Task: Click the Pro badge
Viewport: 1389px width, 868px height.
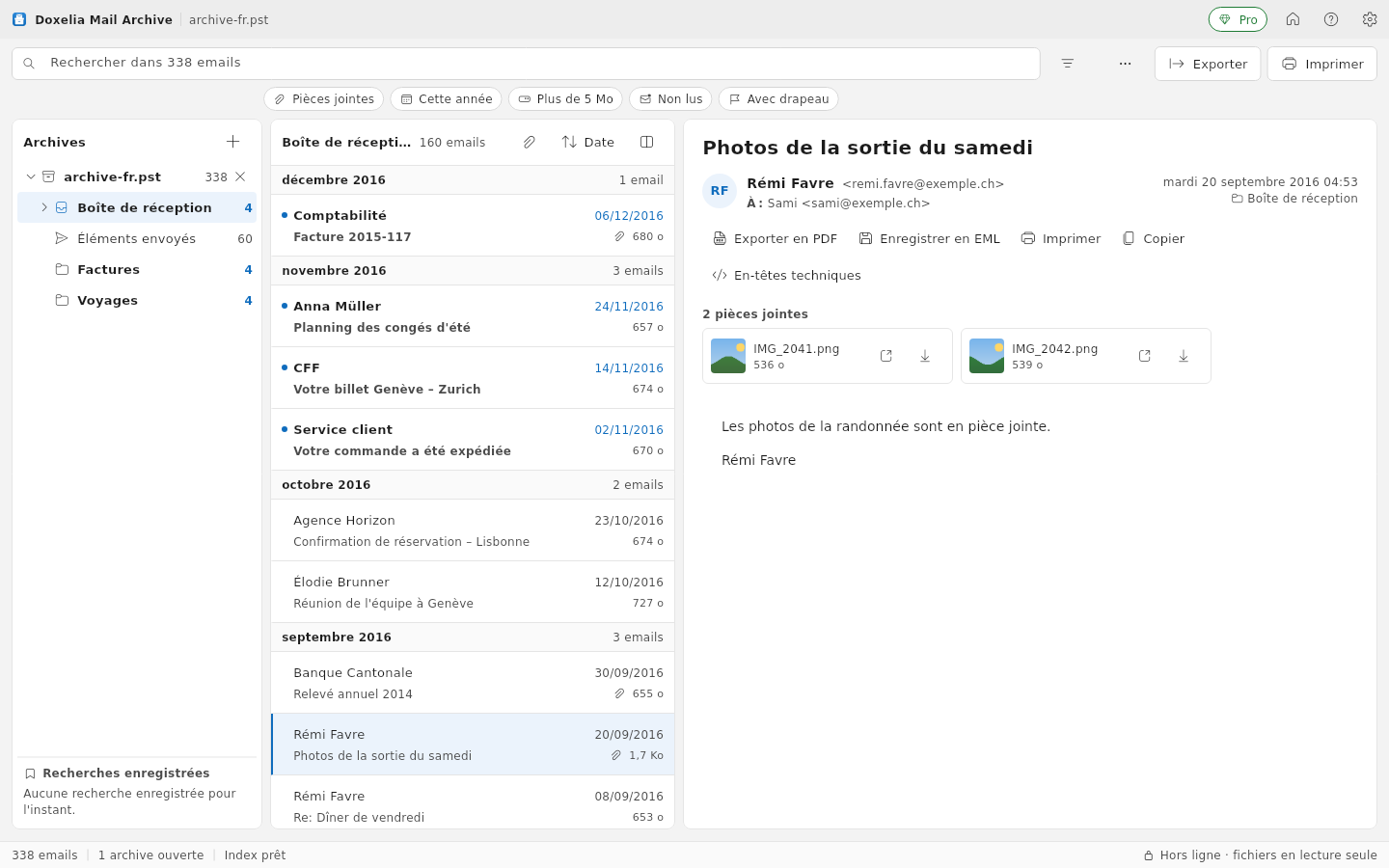Action: coord(1238,19)
